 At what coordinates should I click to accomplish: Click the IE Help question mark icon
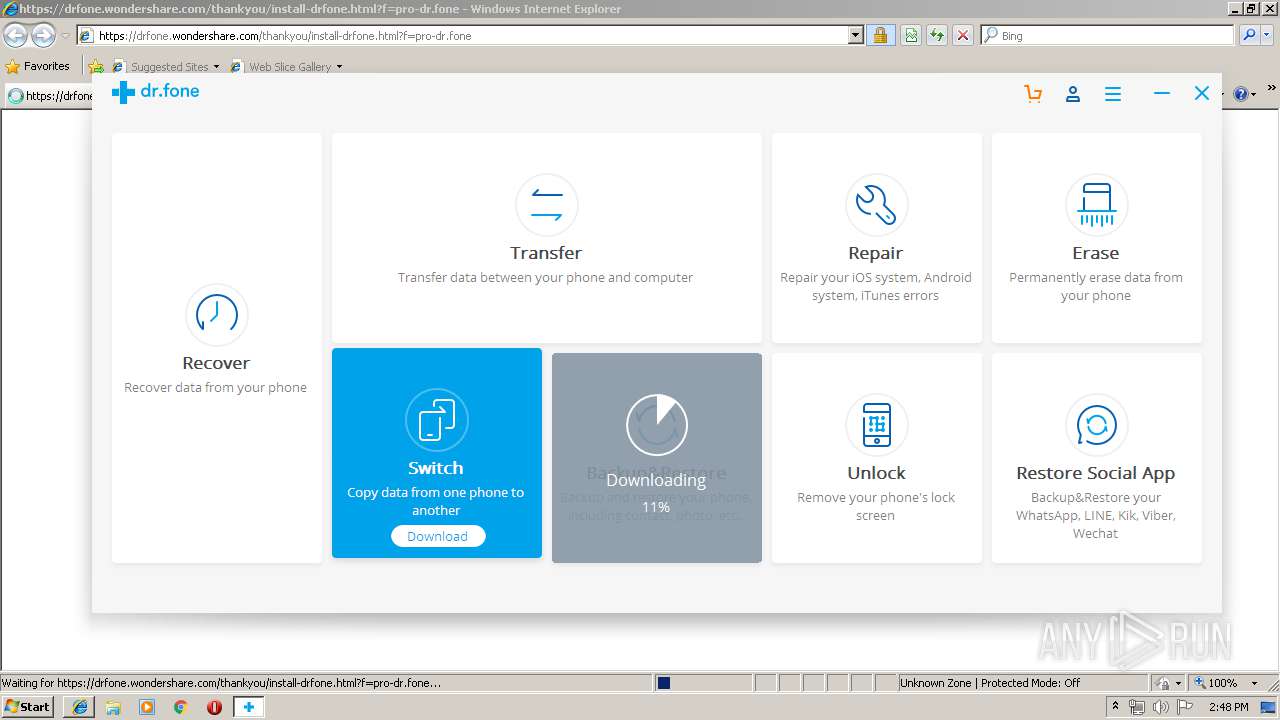point(1241,94)
